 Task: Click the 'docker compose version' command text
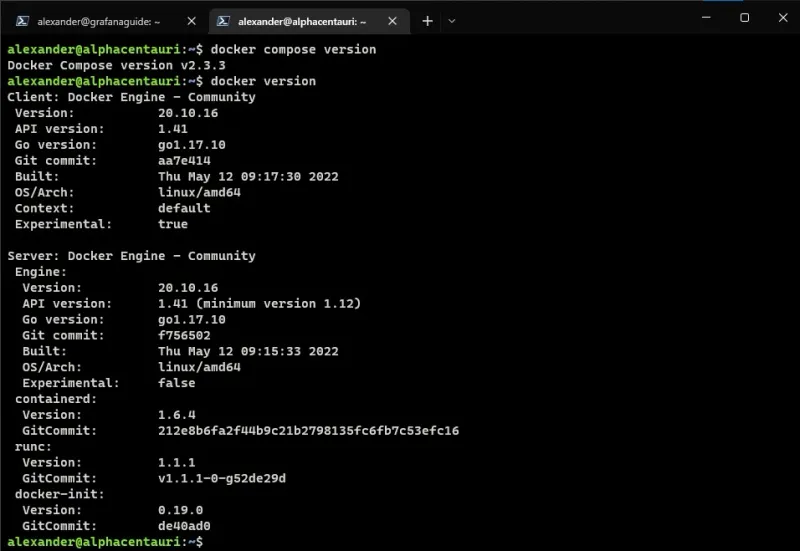(x=293, y=49)
